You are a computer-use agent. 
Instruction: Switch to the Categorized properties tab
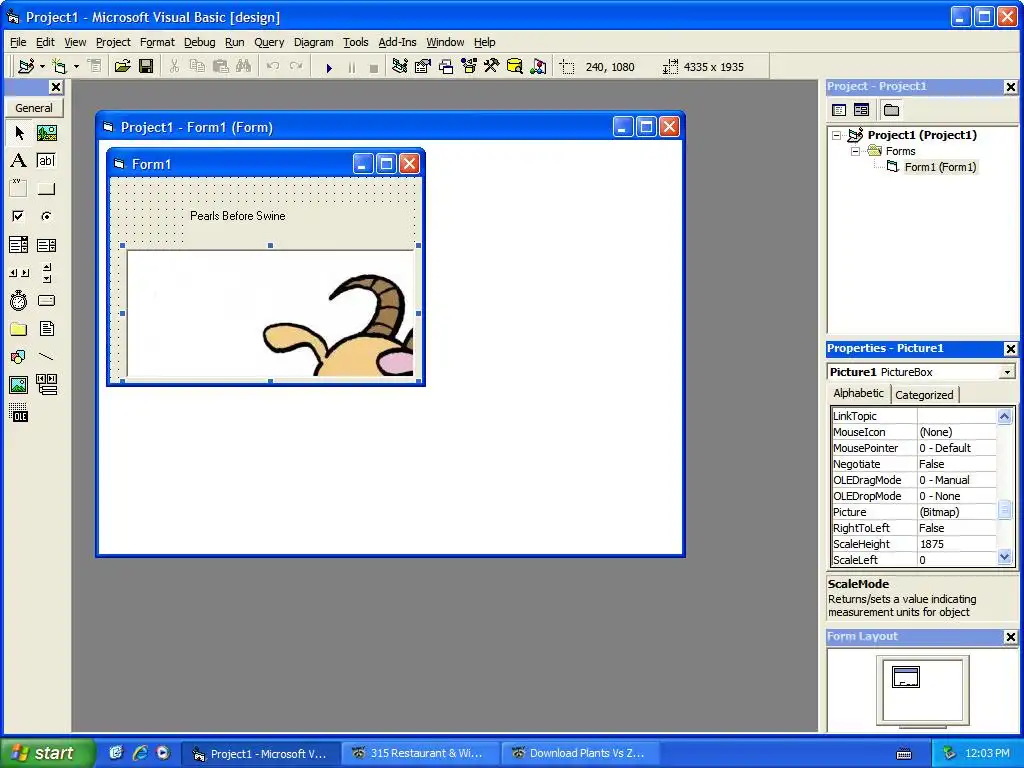pyautogui.click(x=923, y=395)
